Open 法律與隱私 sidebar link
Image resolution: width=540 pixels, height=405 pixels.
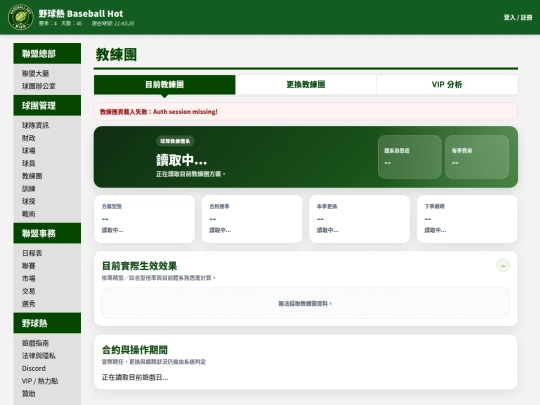point(39,356)
